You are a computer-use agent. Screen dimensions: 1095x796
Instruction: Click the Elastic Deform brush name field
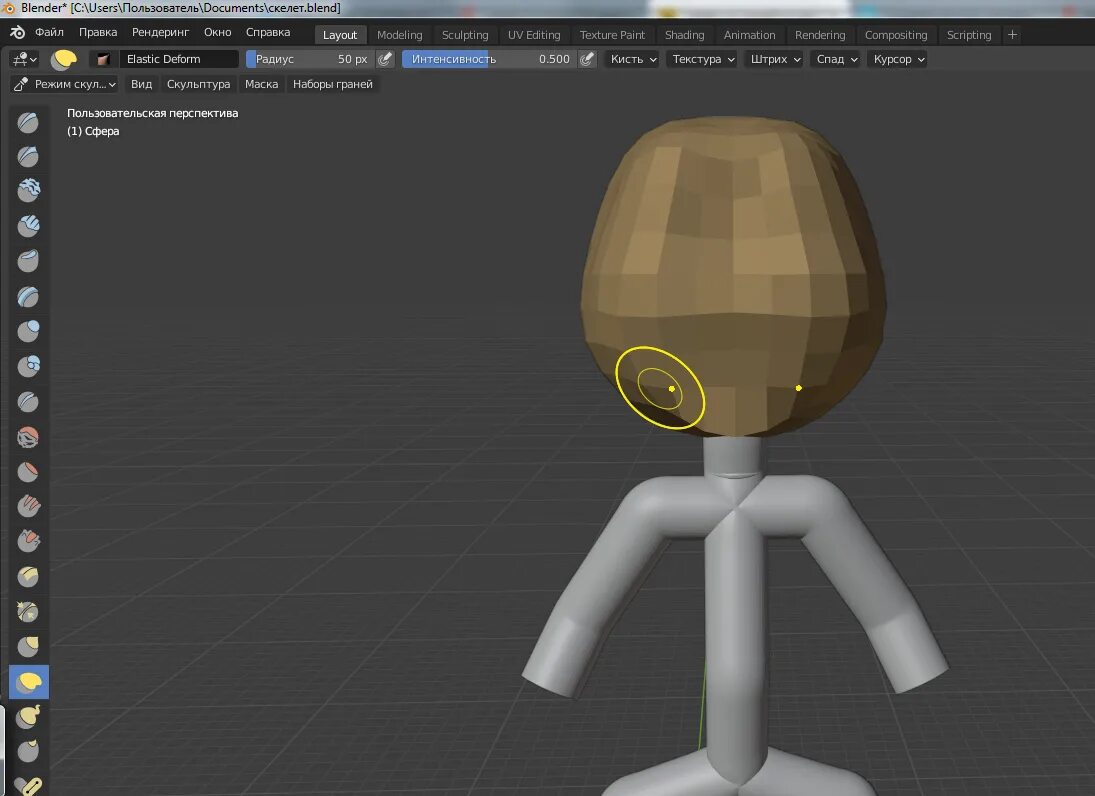(x=178, y=58)
